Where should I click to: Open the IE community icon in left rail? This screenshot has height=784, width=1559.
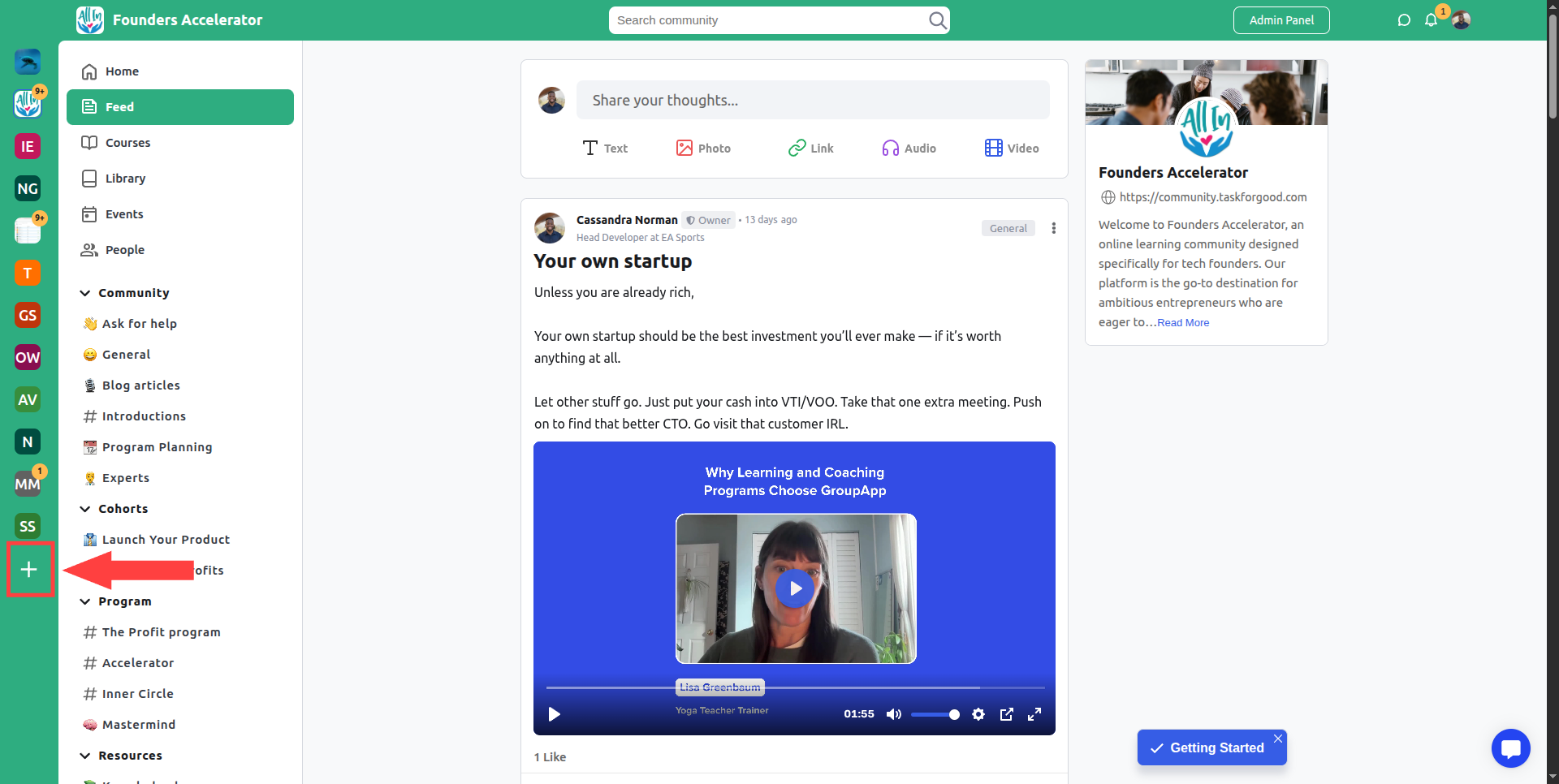tap(28, 146)
